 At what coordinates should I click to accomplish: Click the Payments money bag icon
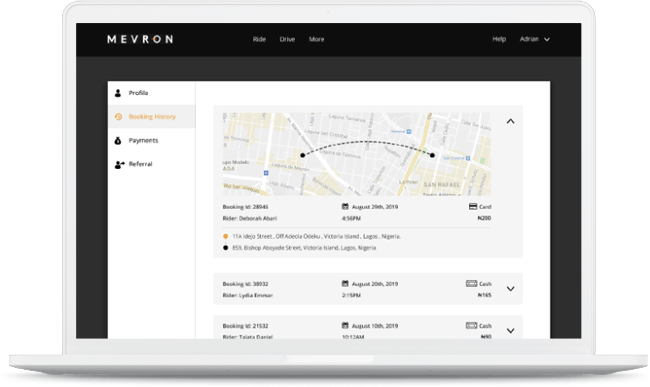coord(118,140)
